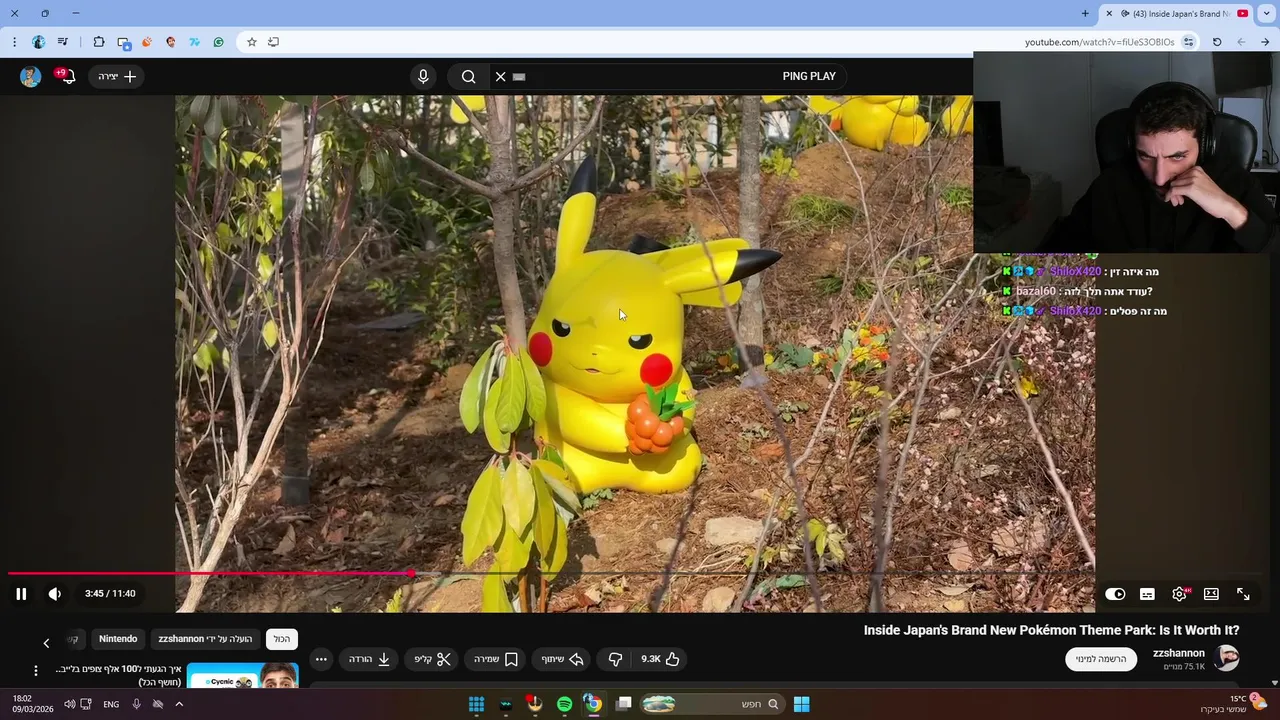Click the 3:45 / 11:40 time display
The height and width of the screenshot is (720, 1280).
[110, 594]
